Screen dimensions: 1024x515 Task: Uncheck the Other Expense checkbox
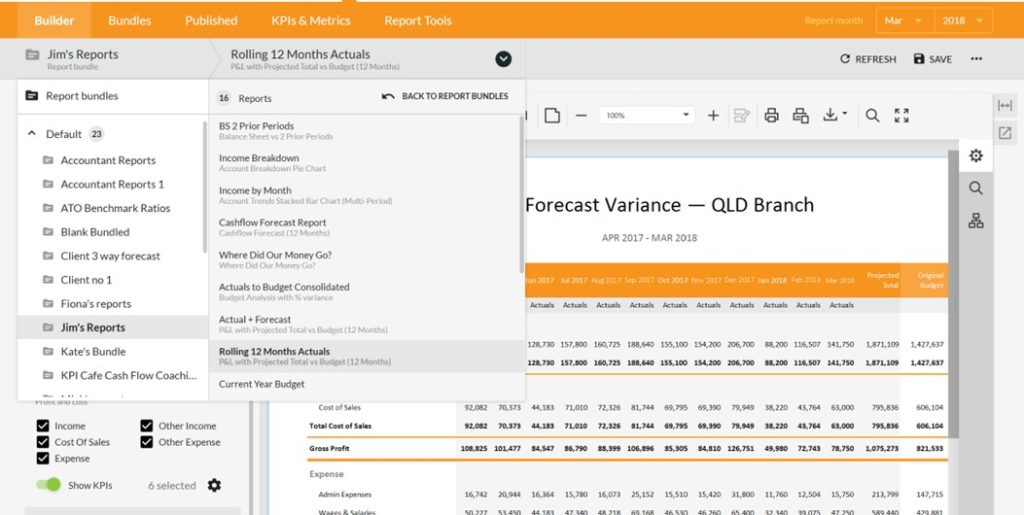click(146, 442)
